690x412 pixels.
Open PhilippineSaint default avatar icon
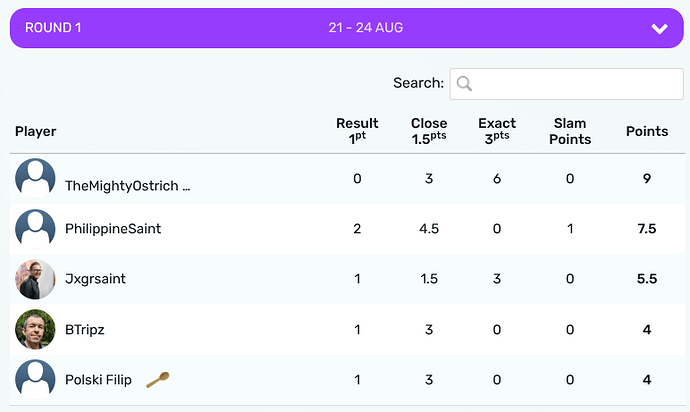[x=35, y=228]
